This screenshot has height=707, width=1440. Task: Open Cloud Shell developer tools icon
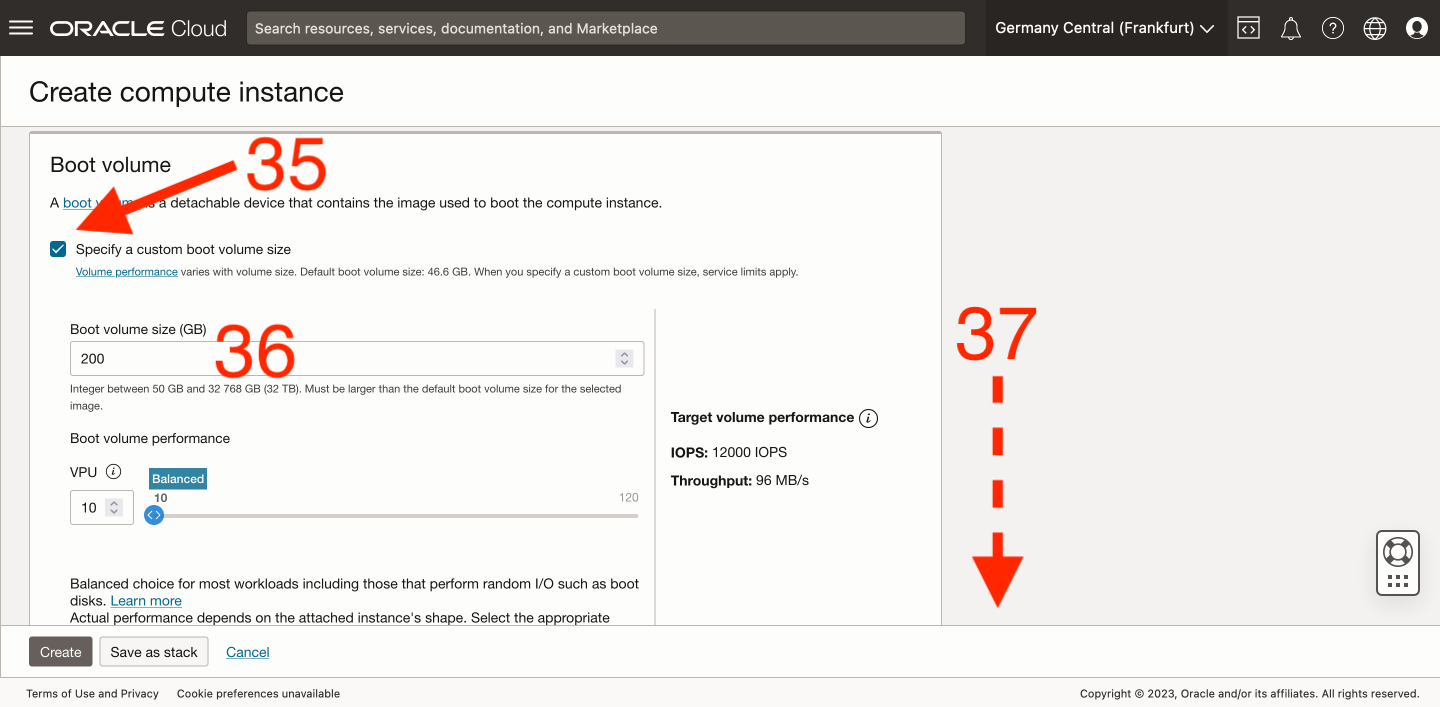click(1248, 28)
